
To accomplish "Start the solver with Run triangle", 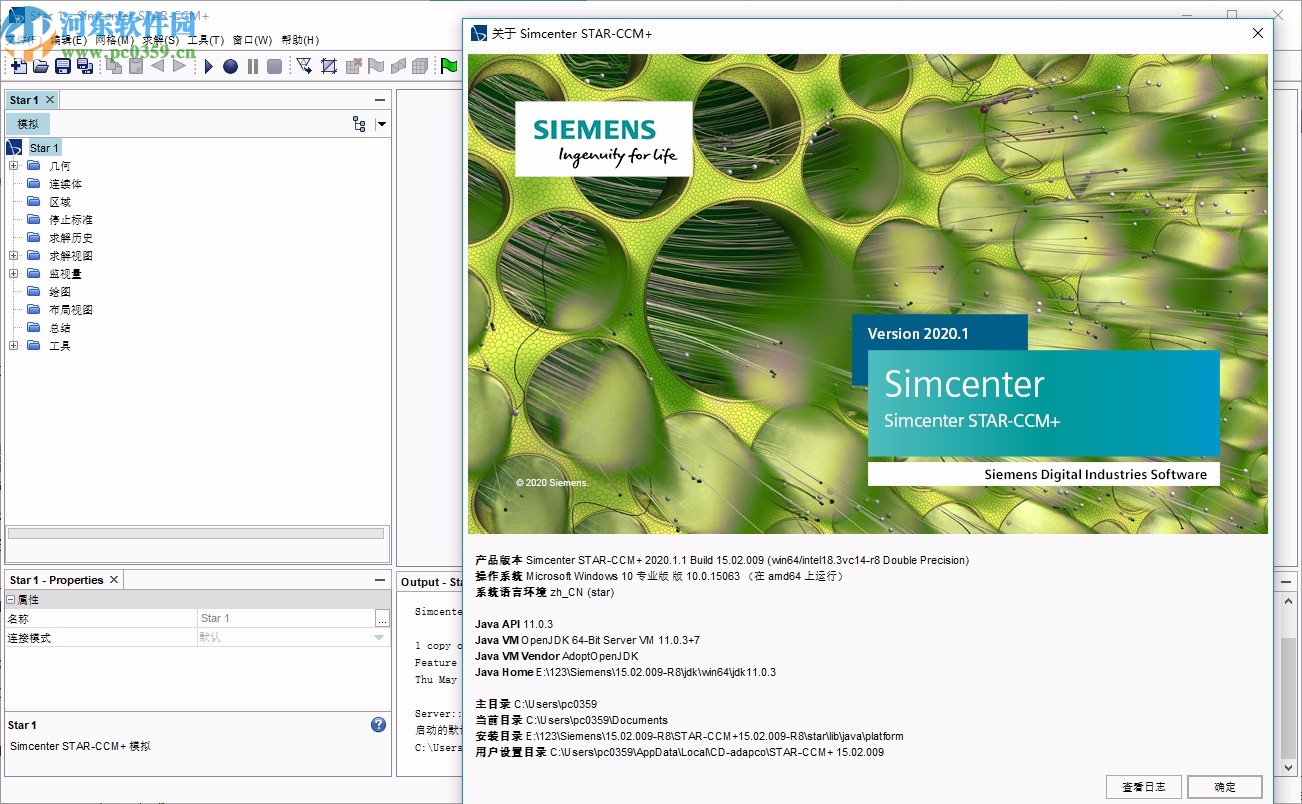I will 208,66.
